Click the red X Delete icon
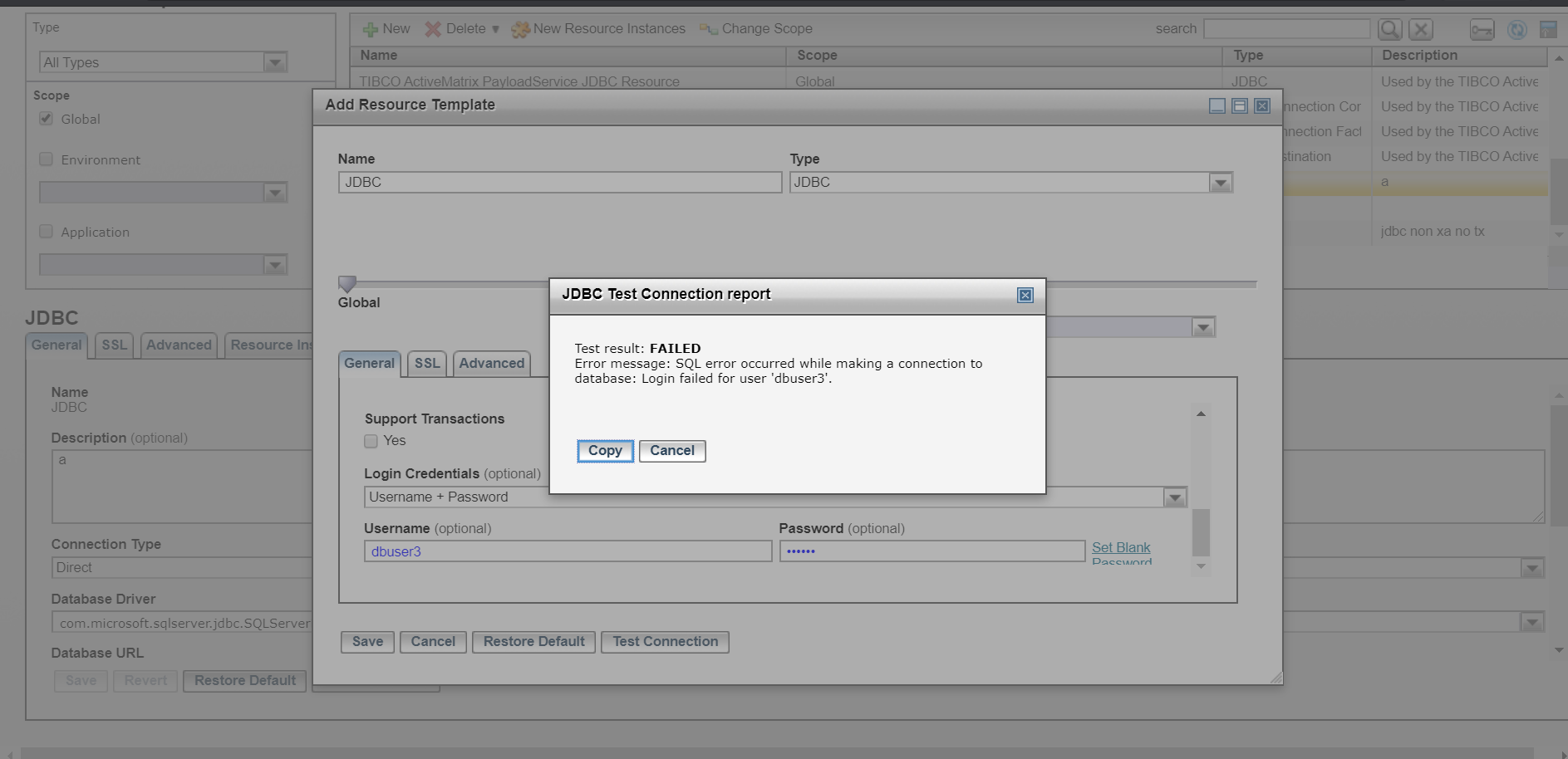1568x759 pixels. pyautogui.click(x=433, y=29)
